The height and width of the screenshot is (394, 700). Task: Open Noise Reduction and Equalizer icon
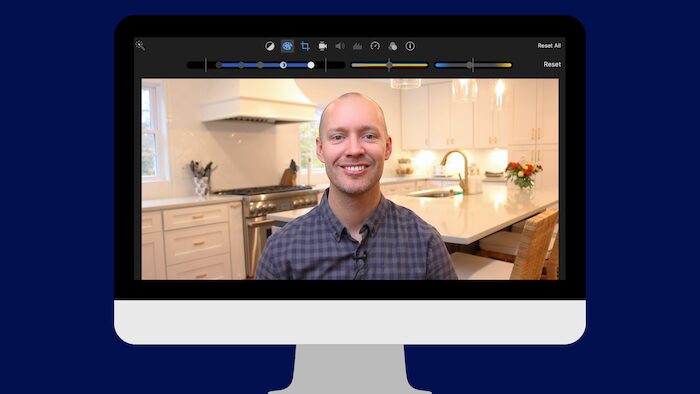(x=358, y=46)
